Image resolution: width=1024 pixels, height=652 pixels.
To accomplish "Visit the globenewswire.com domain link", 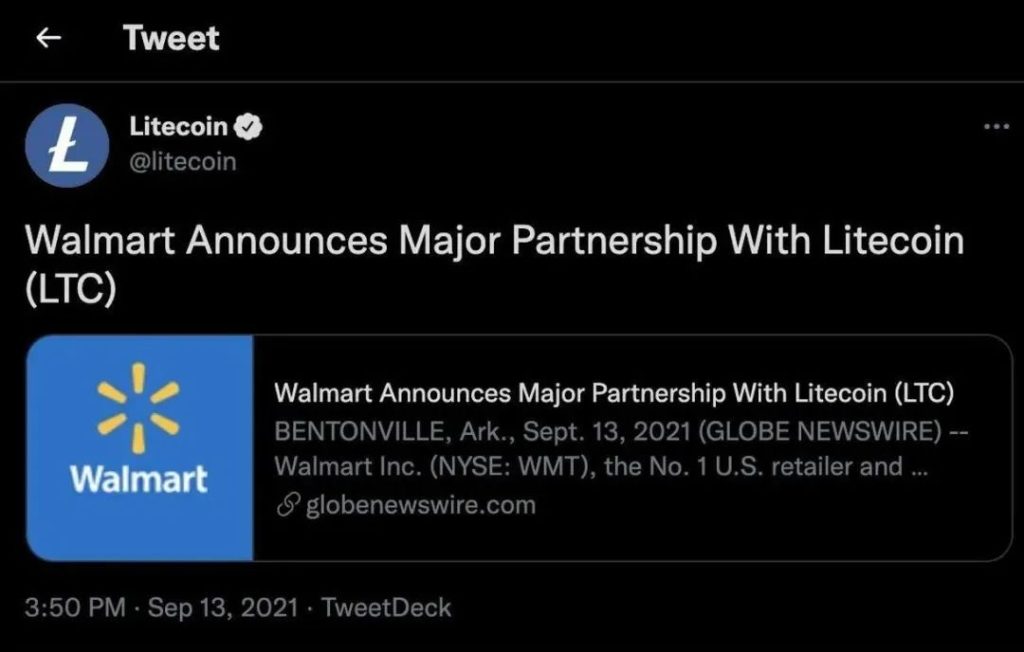I will [x=421, y=505].
